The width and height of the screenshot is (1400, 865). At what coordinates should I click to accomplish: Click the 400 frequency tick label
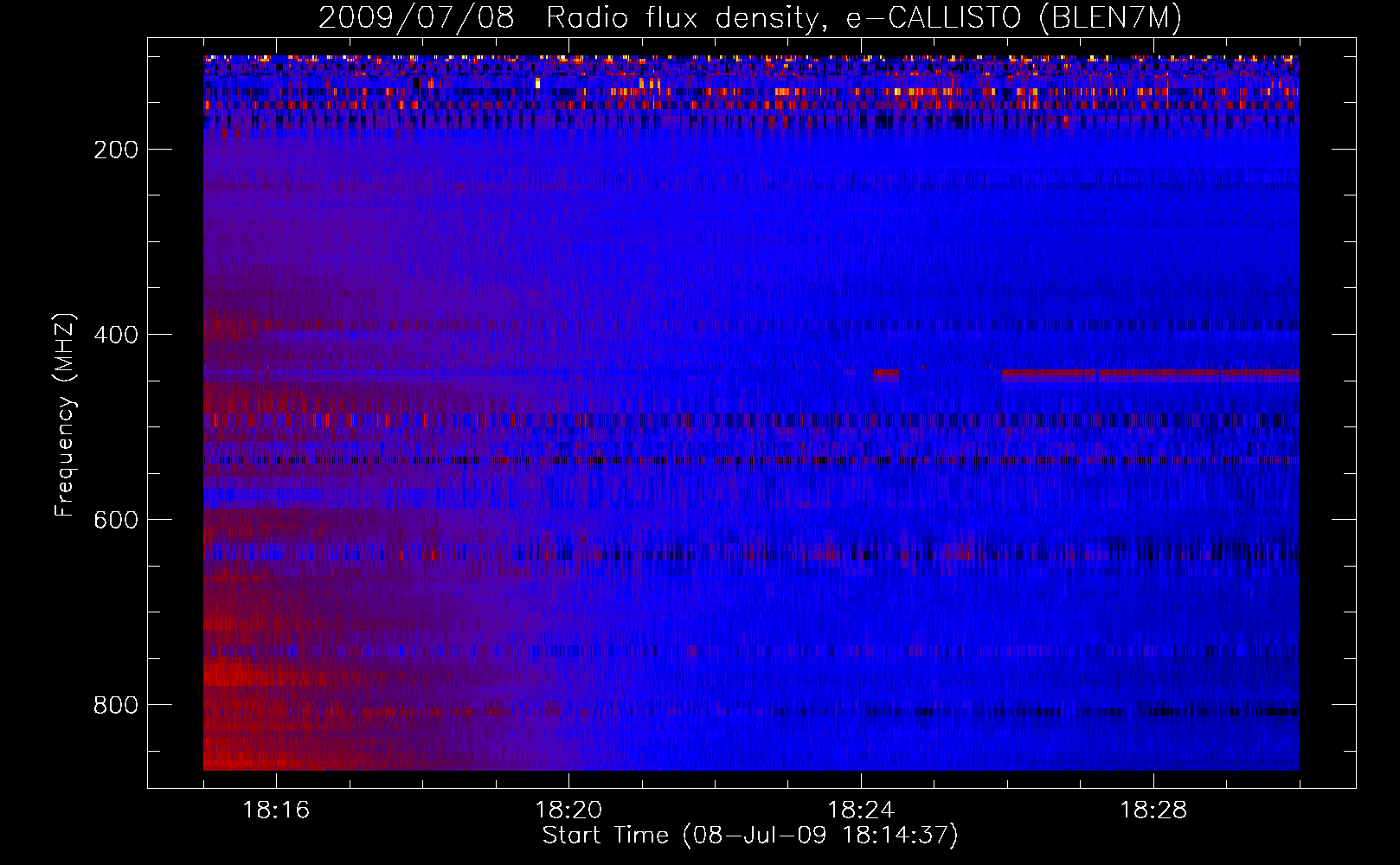pos(116,335)
